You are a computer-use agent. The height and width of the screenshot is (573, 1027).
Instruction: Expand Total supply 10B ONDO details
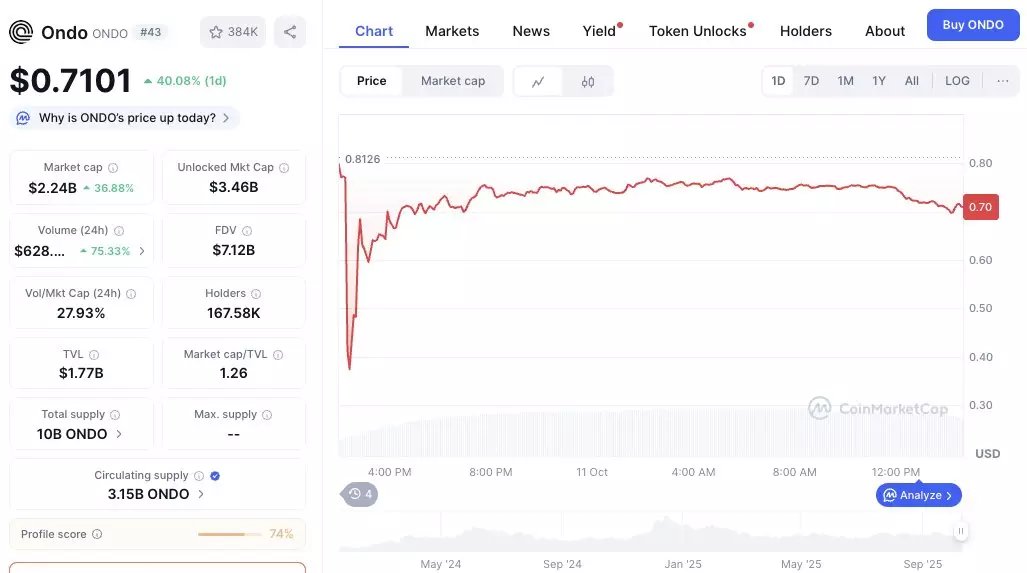pos(119,434)
